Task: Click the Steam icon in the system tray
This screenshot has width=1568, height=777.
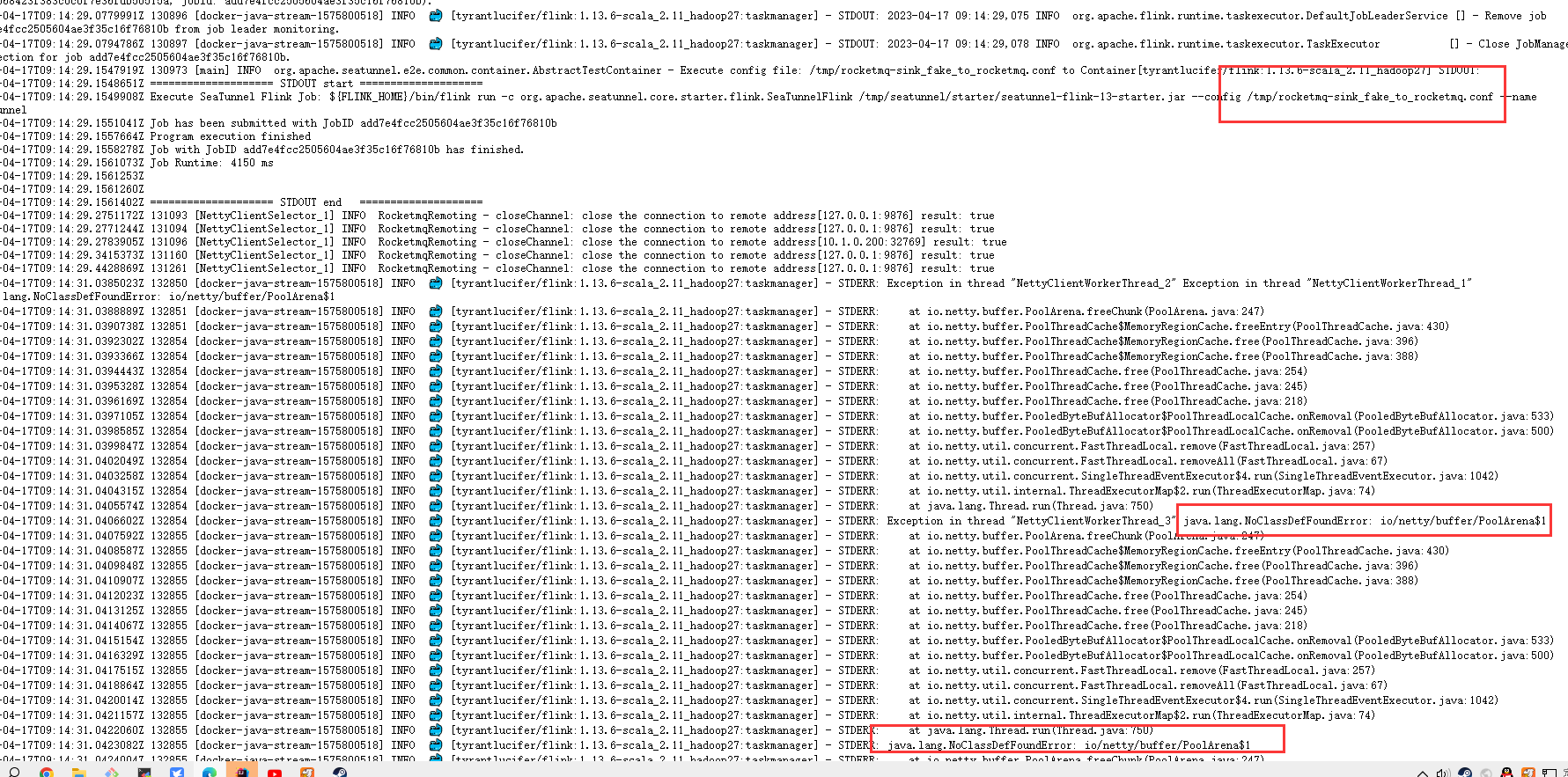Action: click(x=1465, y=773)
